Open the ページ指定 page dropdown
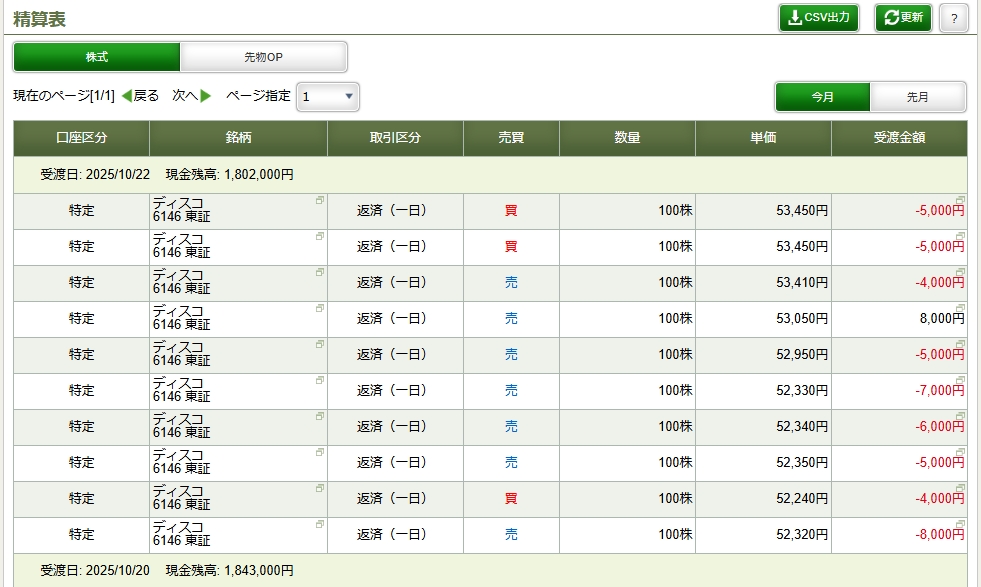Viewport: 981px width, 587px height. pyautogui.click(x=328, y=97)
